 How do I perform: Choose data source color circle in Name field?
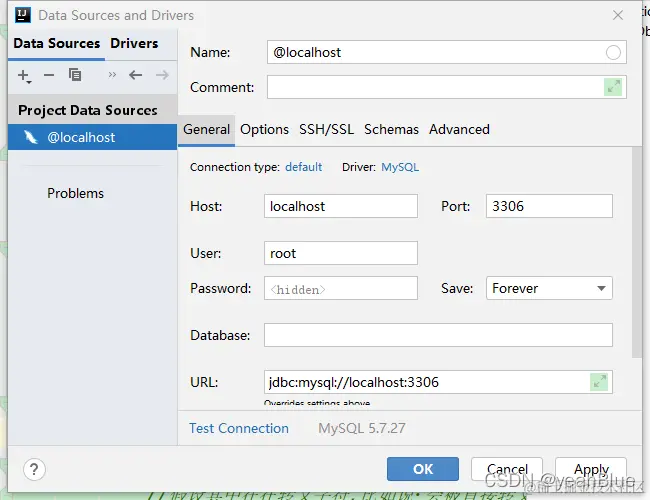(613, 52)
